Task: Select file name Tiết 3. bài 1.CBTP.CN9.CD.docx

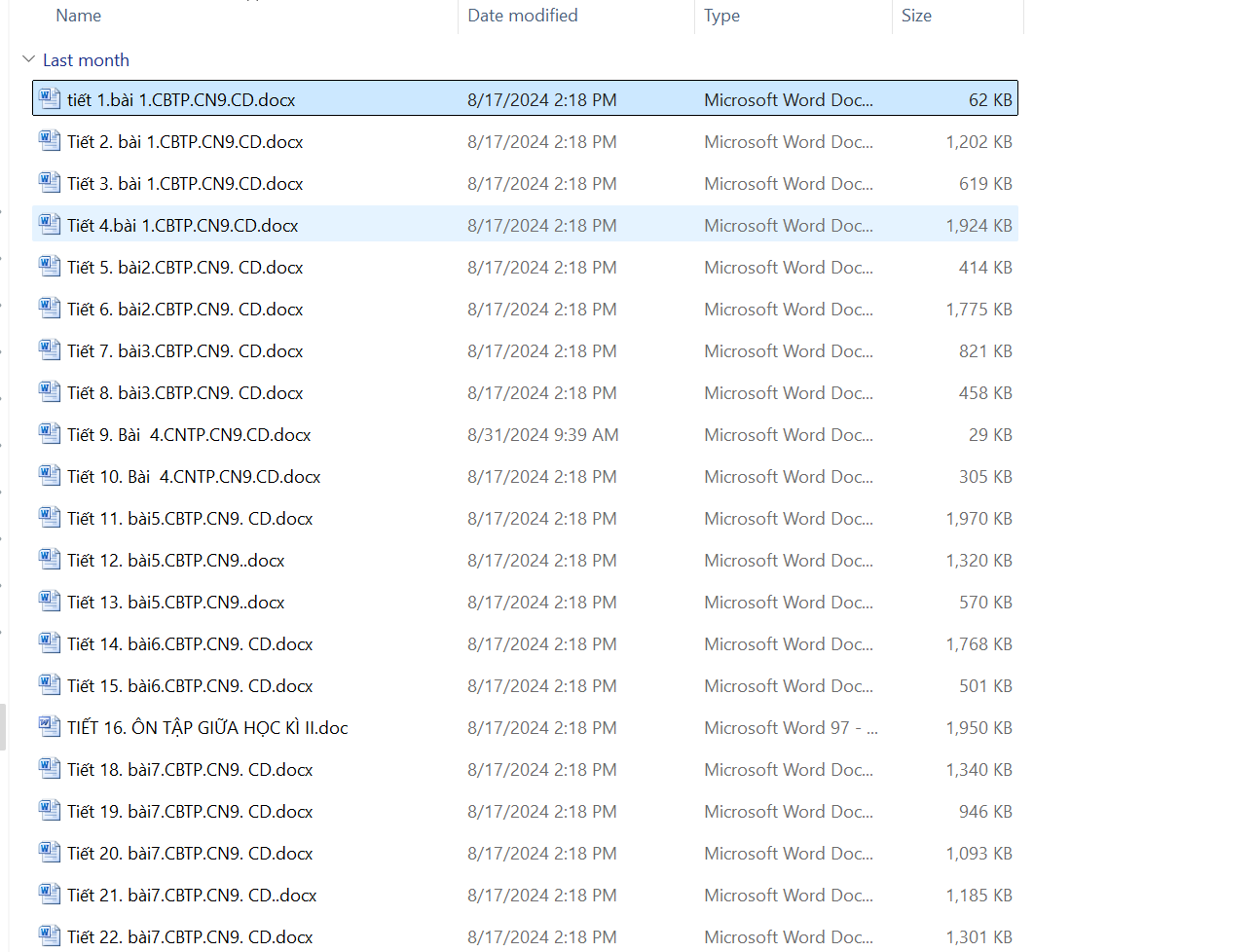Action: click(x=185, y=184)
